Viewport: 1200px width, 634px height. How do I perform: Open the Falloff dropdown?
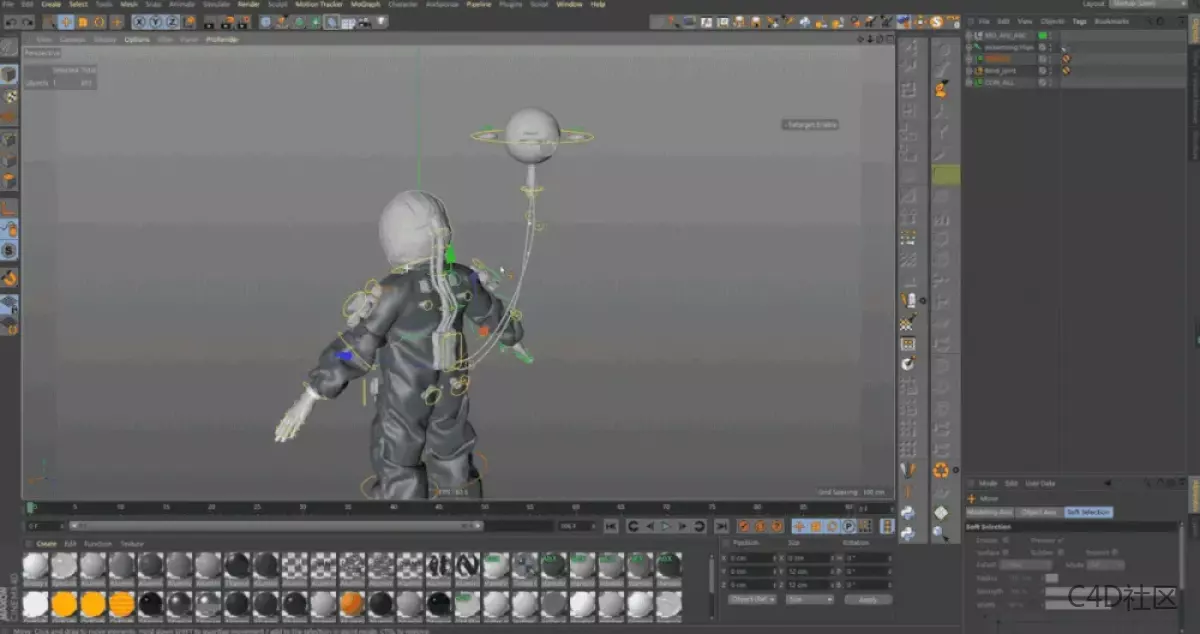coord(1026,565)
